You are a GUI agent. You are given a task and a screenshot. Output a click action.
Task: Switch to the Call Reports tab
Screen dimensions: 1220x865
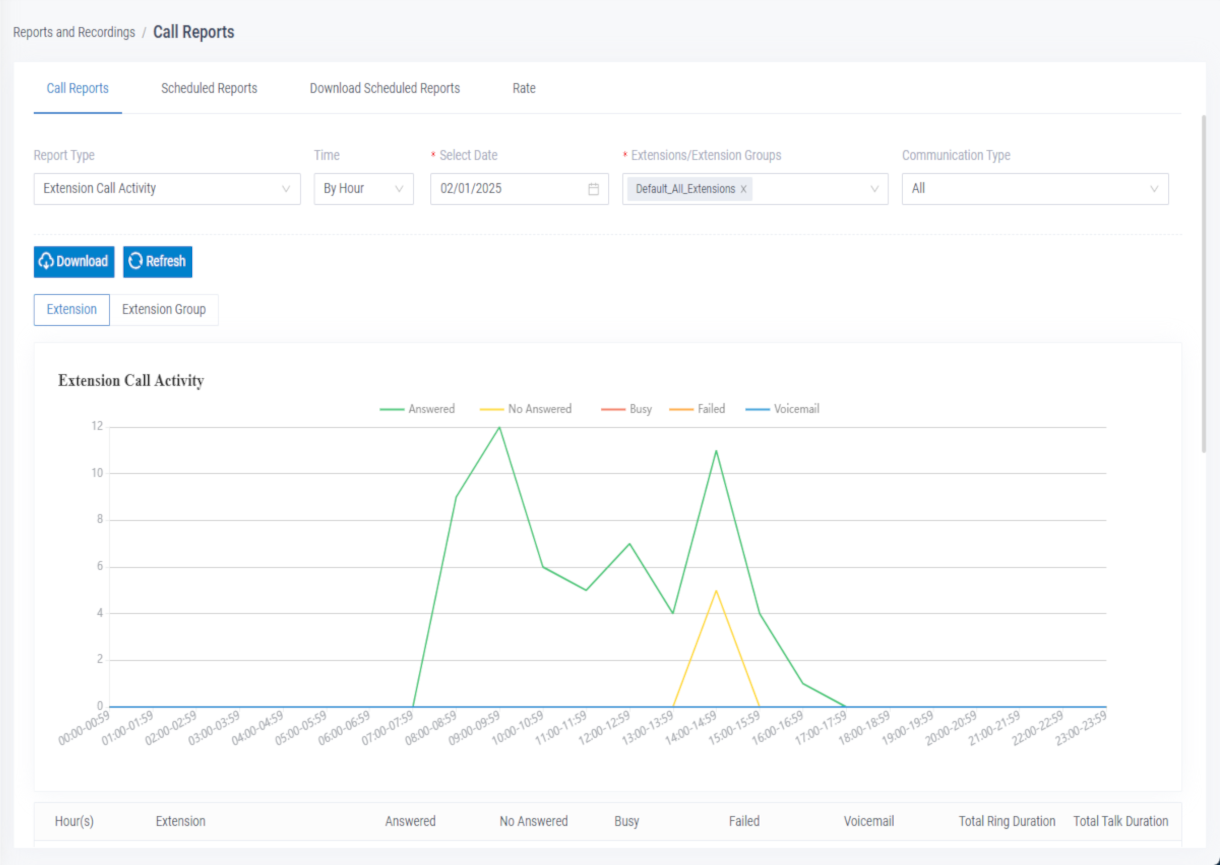78,88
